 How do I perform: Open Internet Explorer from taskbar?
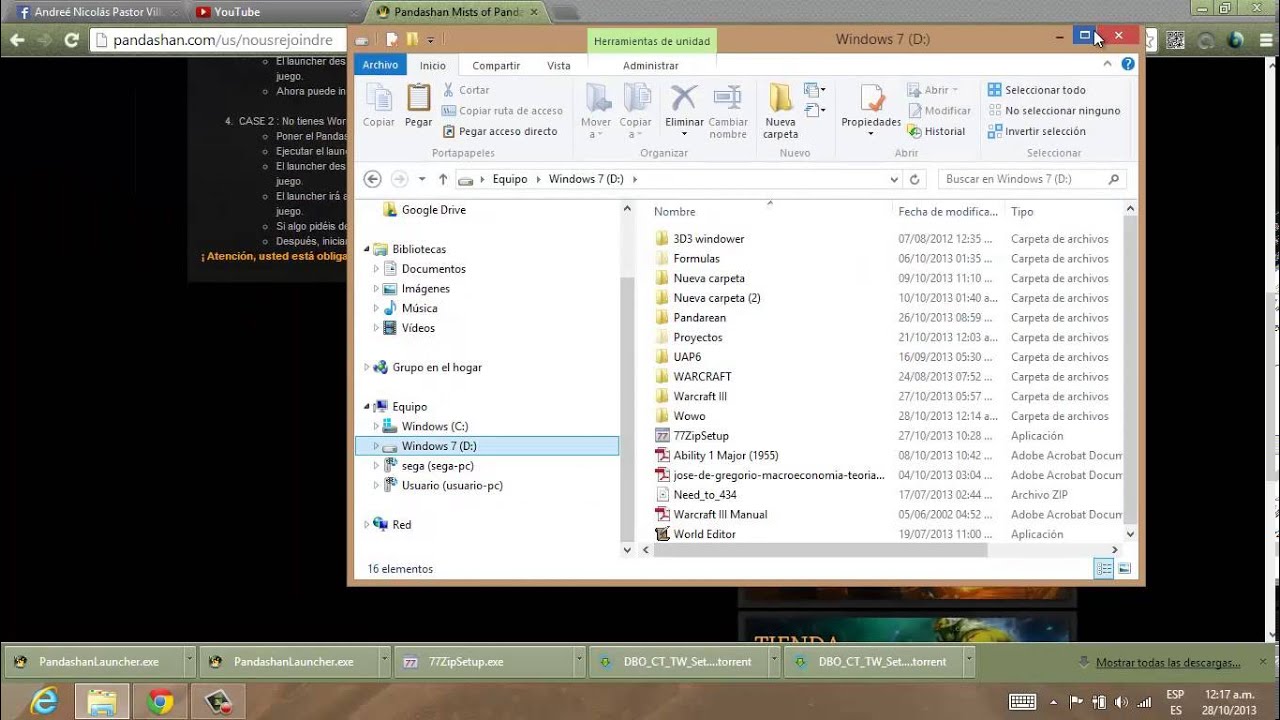[x=43, y=702]
